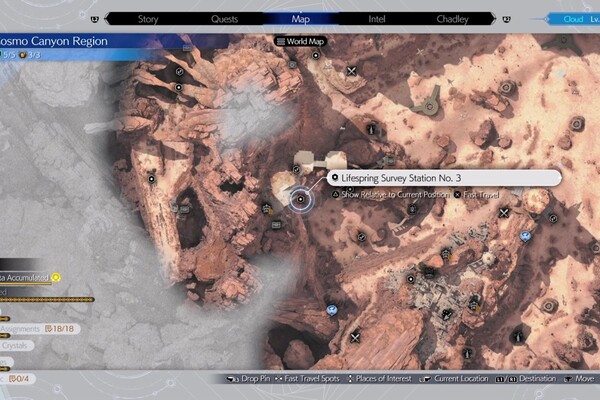Click the white player arrow cursor in the village
The width and height of the screenshot is (600, 400).
[x=446, y=315]
